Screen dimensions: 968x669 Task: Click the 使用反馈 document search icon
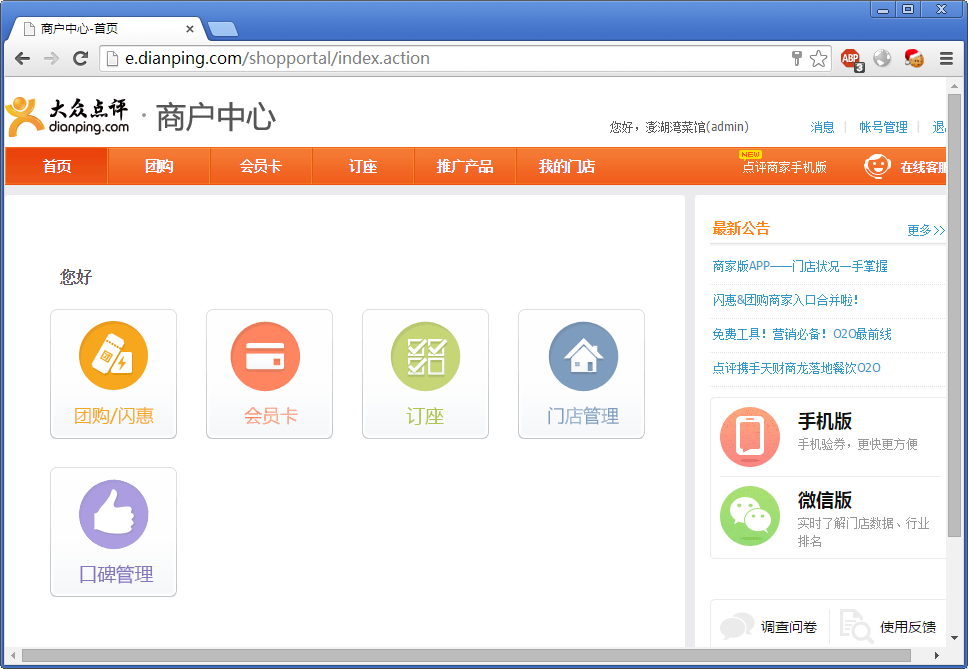pyautogui.click(x=856, y=626)
